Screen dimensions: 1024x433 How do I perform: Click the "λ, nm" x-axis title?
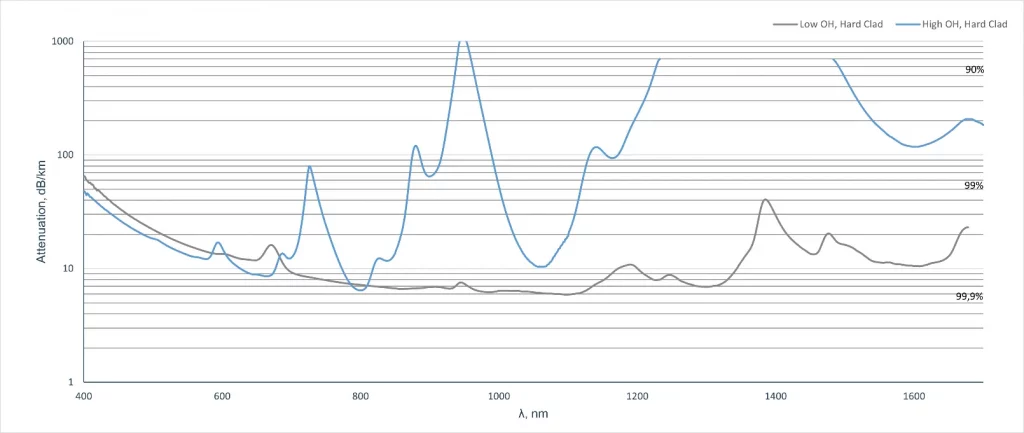(x=533, y=413)
